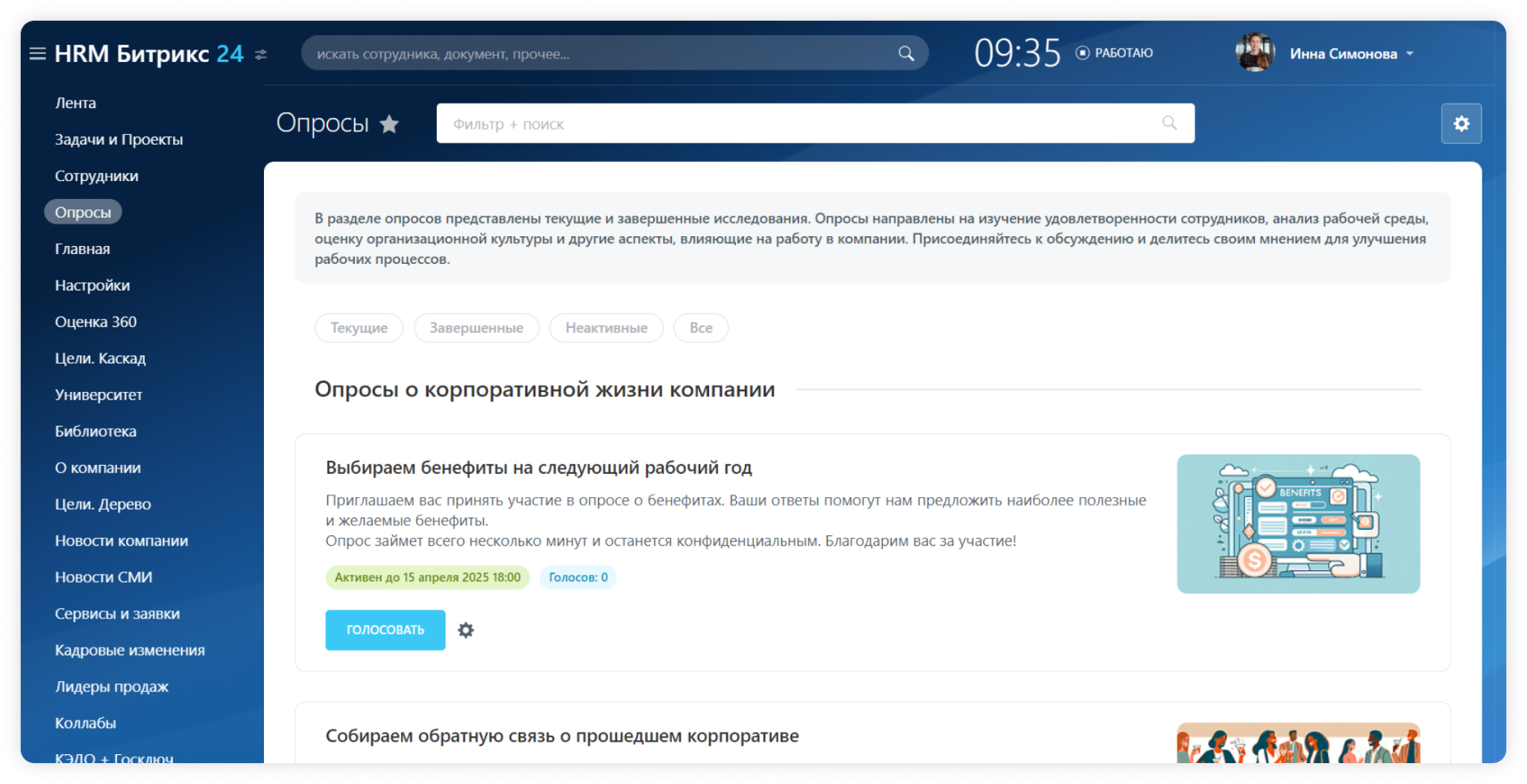Click the filter search magnifier icon
Viewport: 1527px width, 784px height.
point(1169,123)
